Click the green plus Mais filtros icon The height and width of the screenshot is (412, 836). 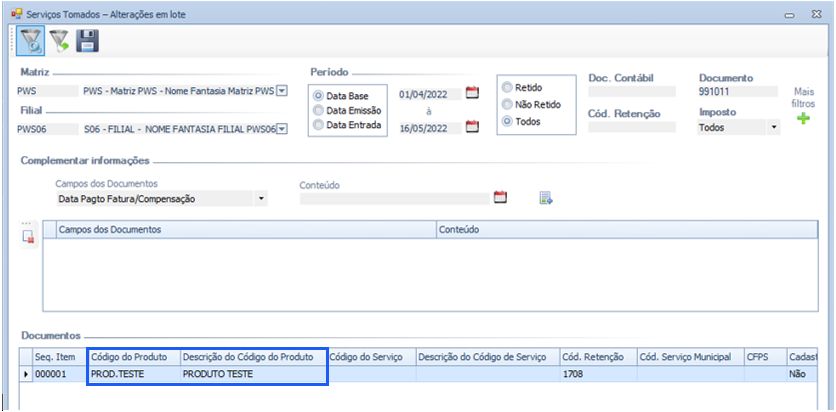[x=803, y=118]
